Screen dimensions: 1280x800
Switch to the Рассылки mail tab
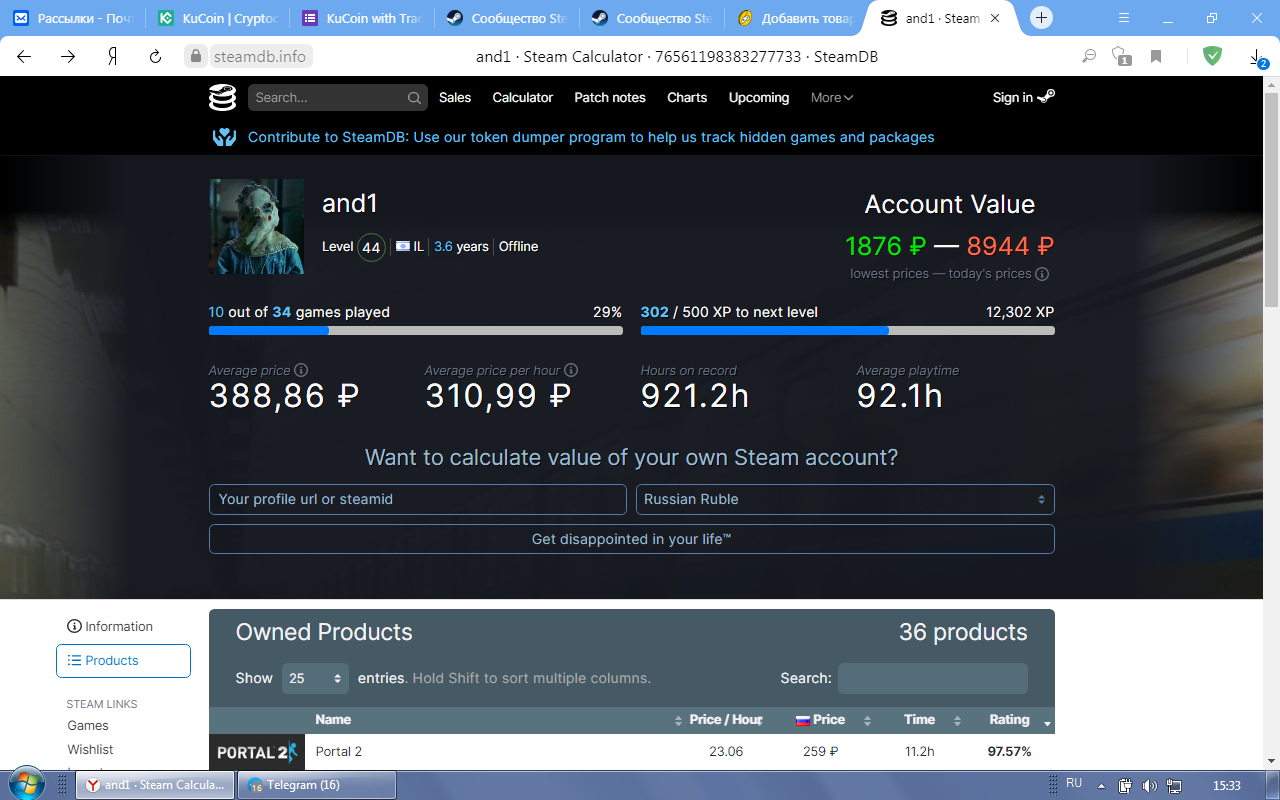pyautogui.click(x=73, y=18)
